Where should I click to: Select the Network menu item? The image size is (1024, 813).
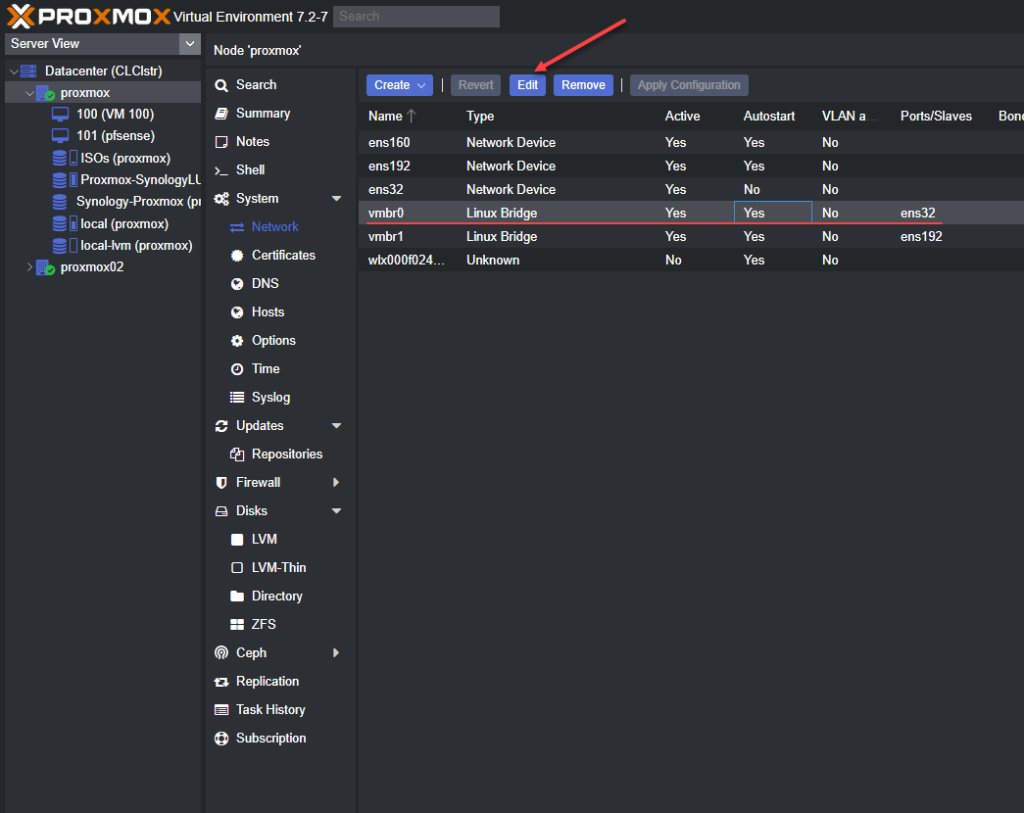click(x=275, y=227)
